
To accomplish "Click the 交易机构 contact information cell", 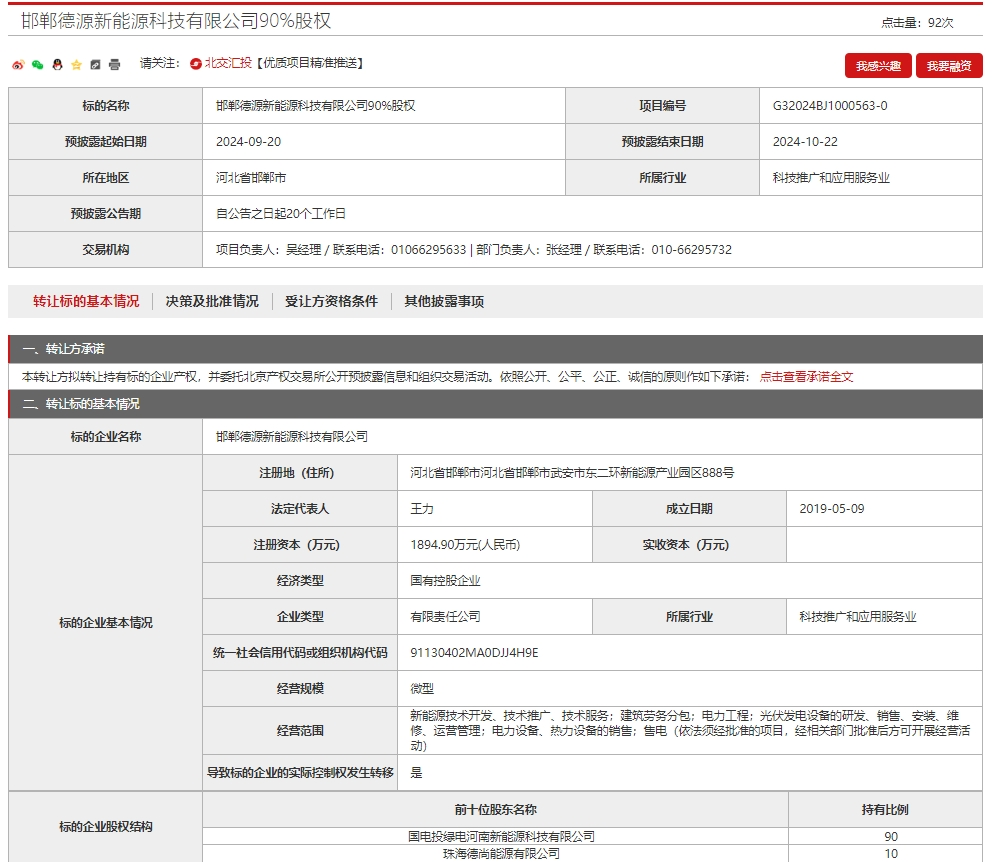I will [592, 249].
